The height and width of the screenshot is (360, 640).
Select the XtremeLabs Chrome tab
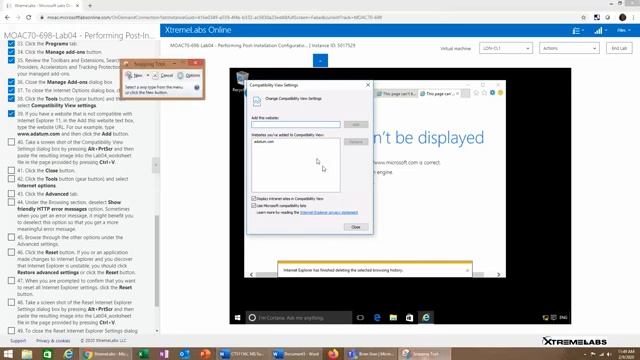click(42, 6)
